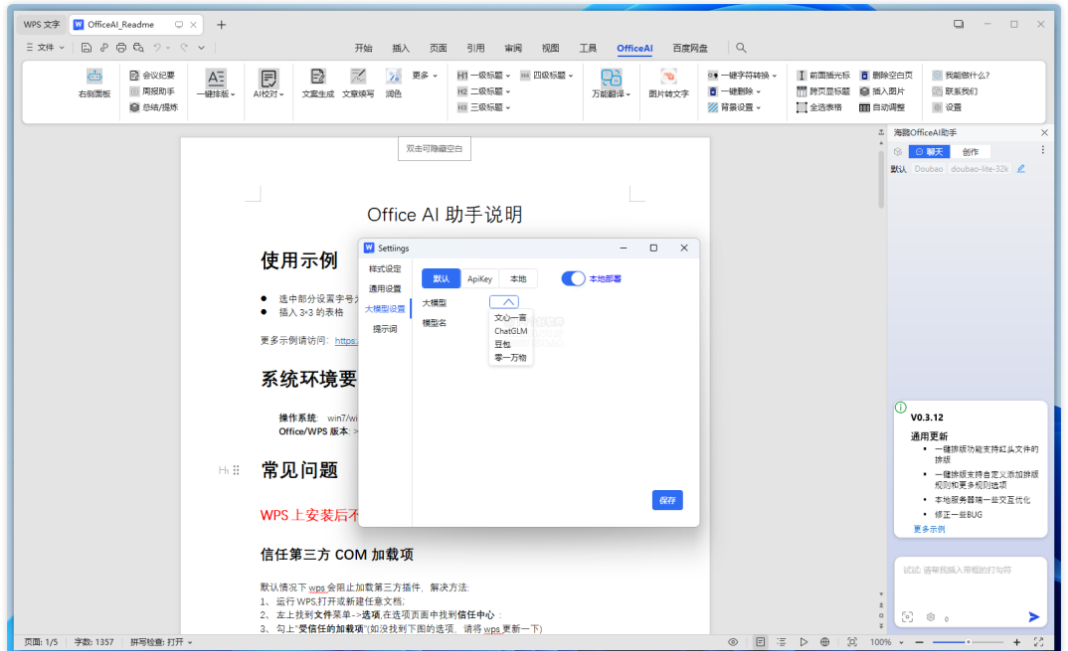Image resolution: width=1068 pixels, height=651 pixels.
Task: Switch to the ApiKey tab
Action: 480,279
